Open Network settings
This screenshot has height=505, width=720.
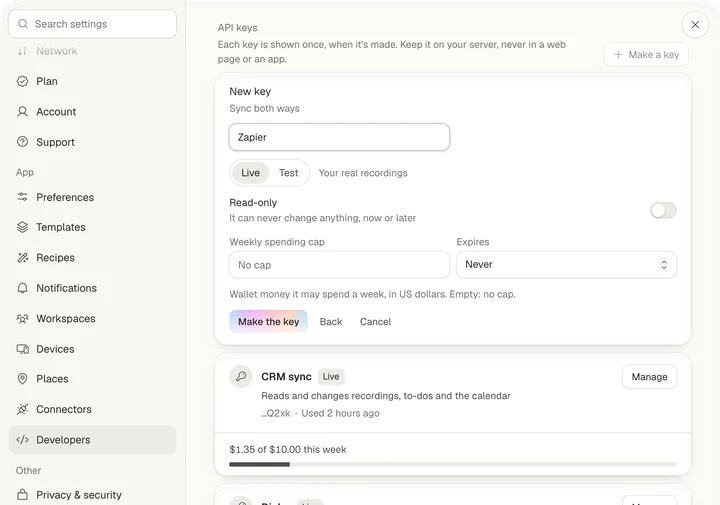(92, 51)
